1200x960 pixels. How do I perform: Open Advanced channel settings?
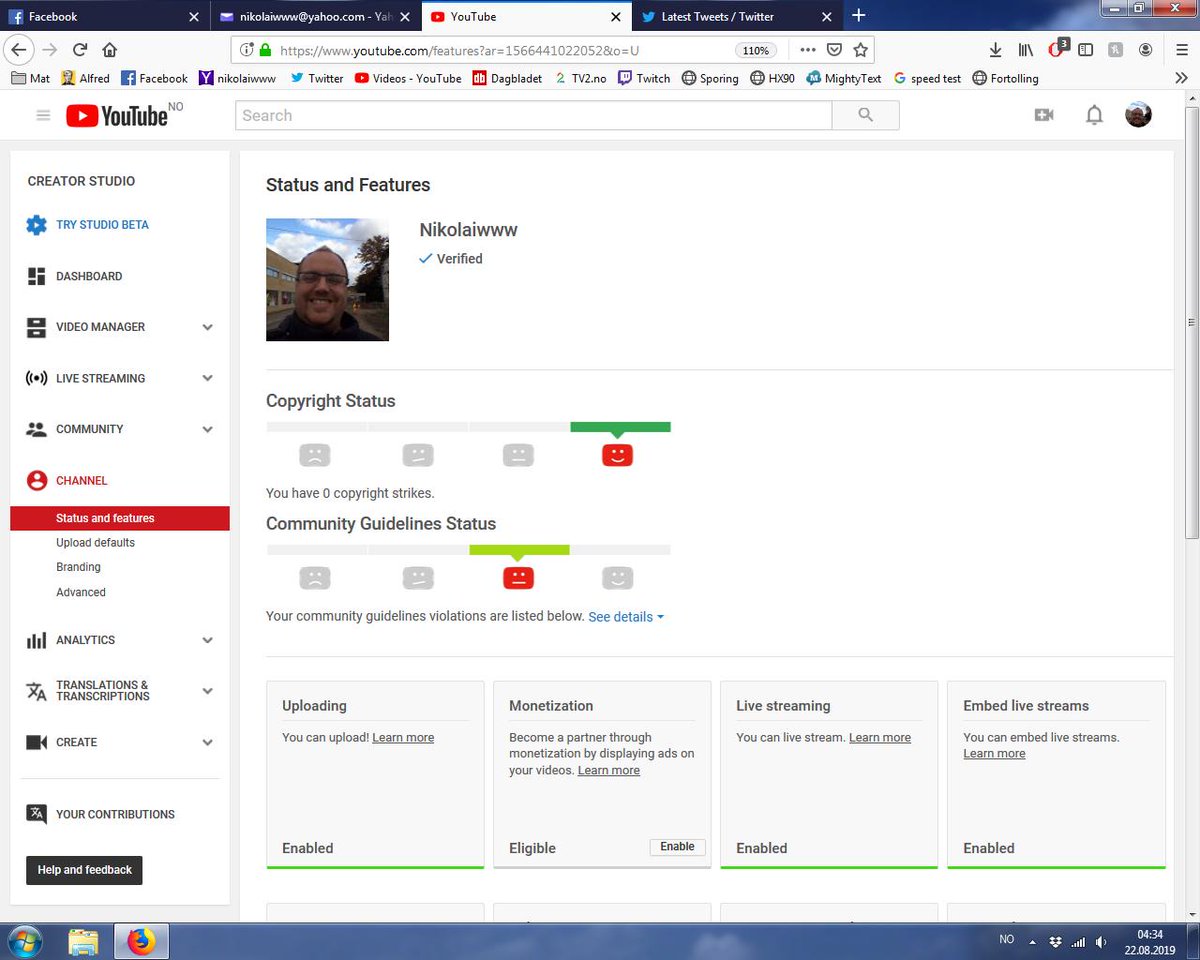pyautogui.click(x=81, y=592)
